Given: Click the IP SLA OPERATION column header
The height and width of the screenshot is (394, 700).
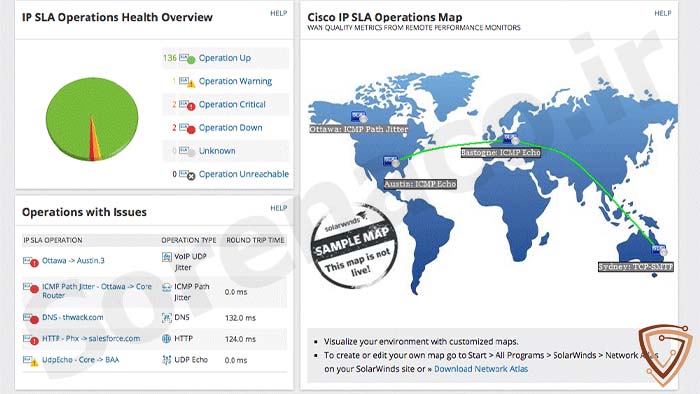Looking at the screenshot, I should [x=53, y=240].
